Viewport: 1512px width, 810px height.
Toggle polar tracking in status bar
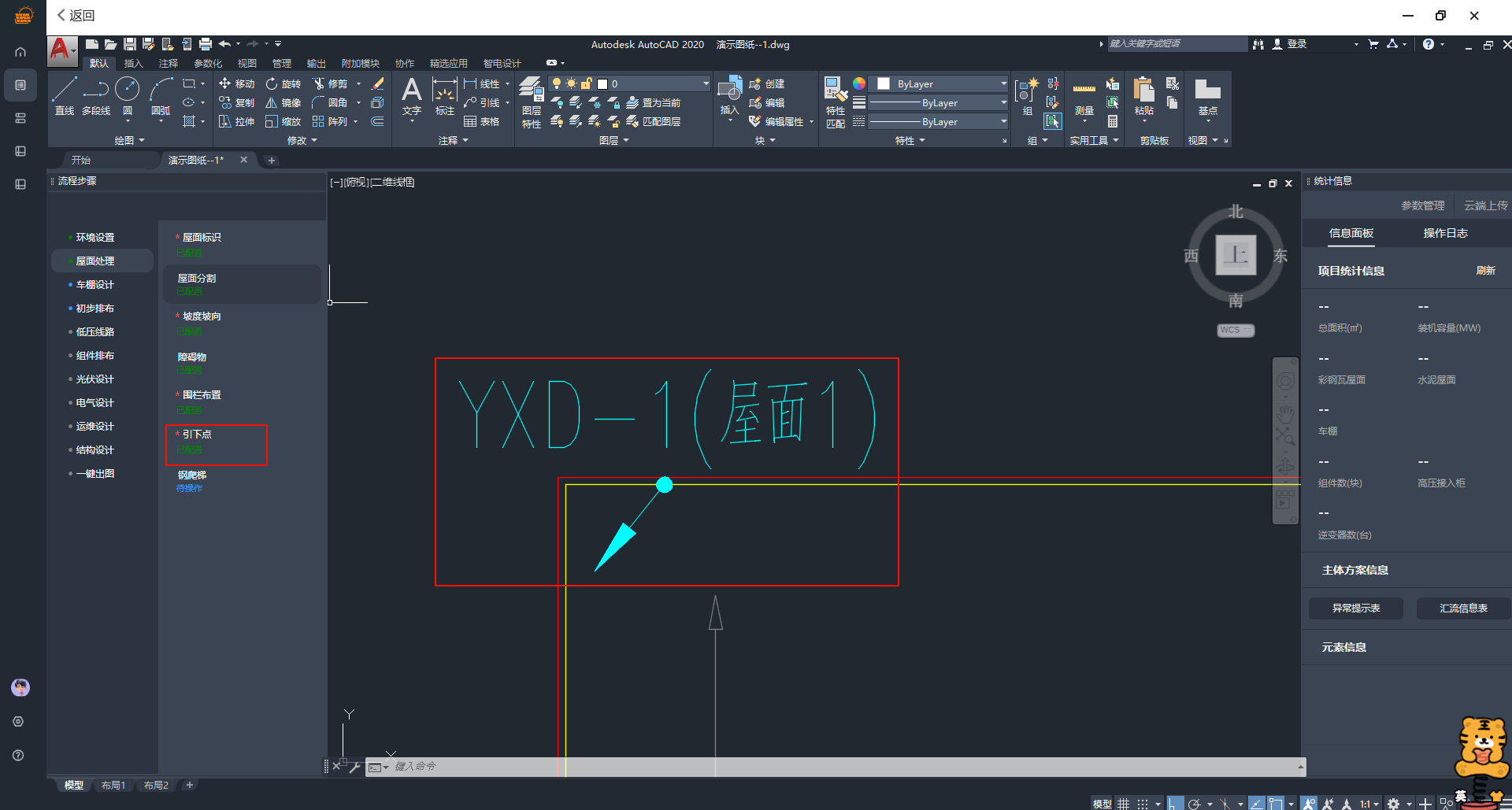coord(1195,804)
